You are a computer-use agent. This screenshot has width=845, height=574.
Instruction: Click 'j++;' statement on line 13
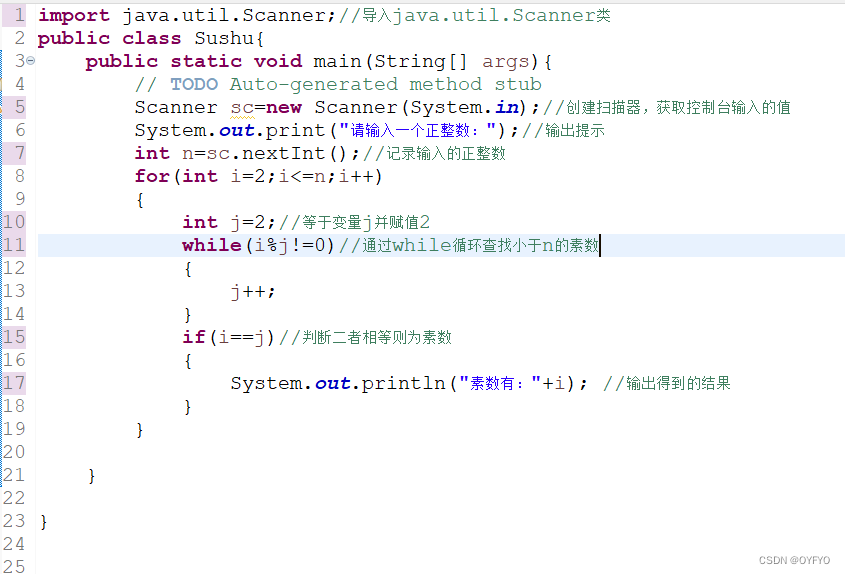(x=253, y=292)
